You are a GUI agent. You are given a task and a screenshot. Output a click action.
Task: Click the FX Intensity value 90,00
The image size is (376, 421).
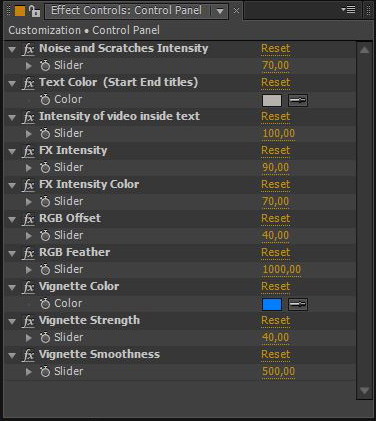275,167
